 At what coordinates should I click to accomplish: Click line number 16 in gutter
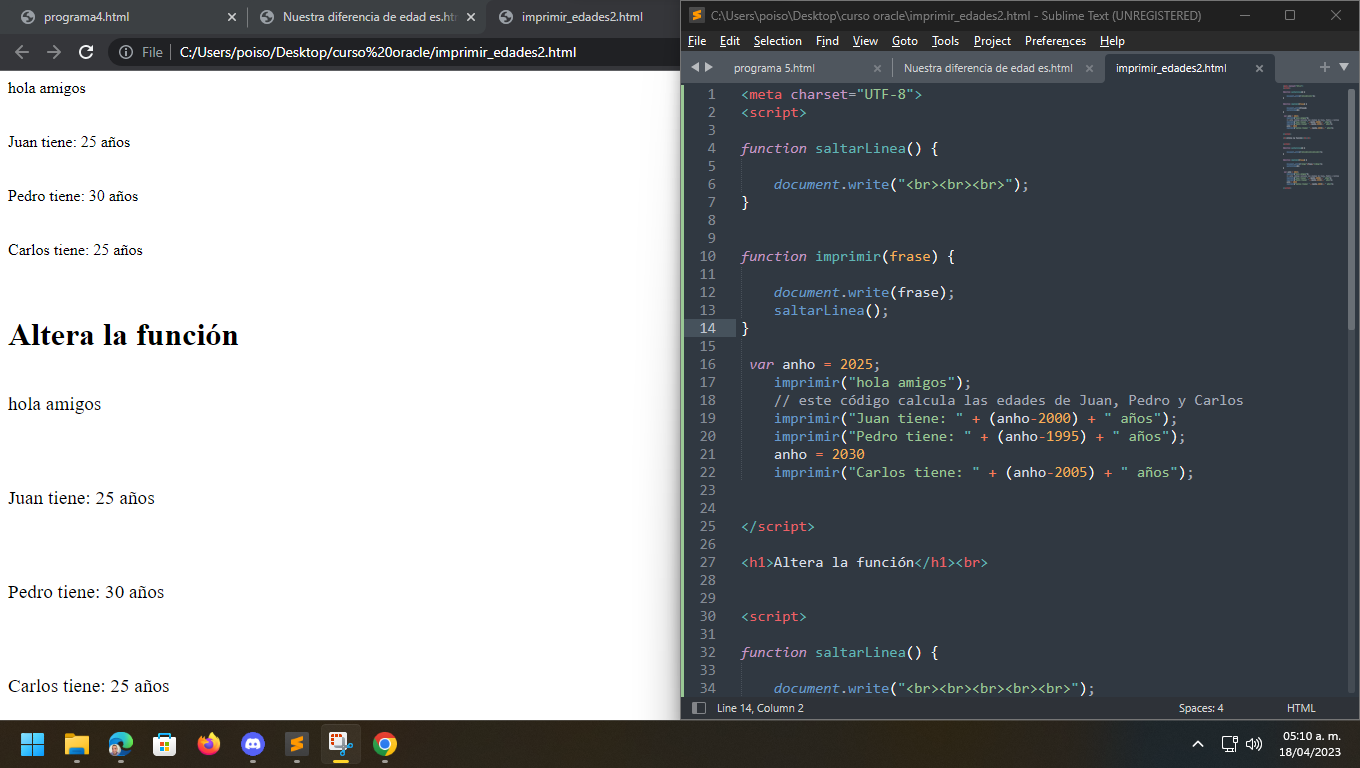pos(708,364)
